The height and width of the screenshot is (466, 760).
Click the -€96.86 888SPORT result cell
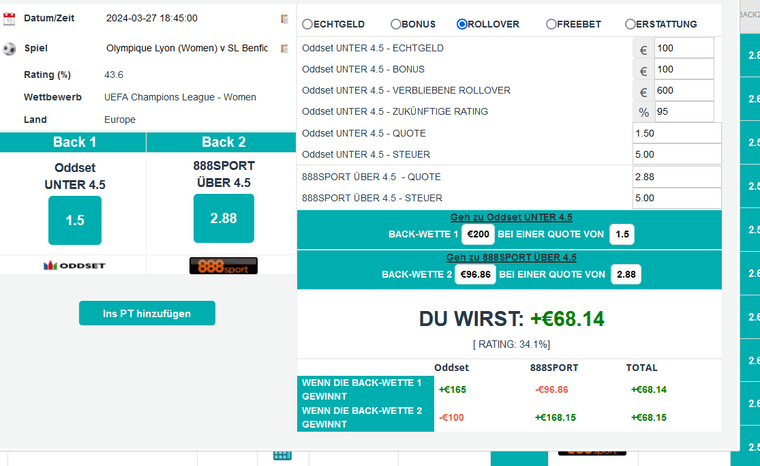[x=552, y=389]
